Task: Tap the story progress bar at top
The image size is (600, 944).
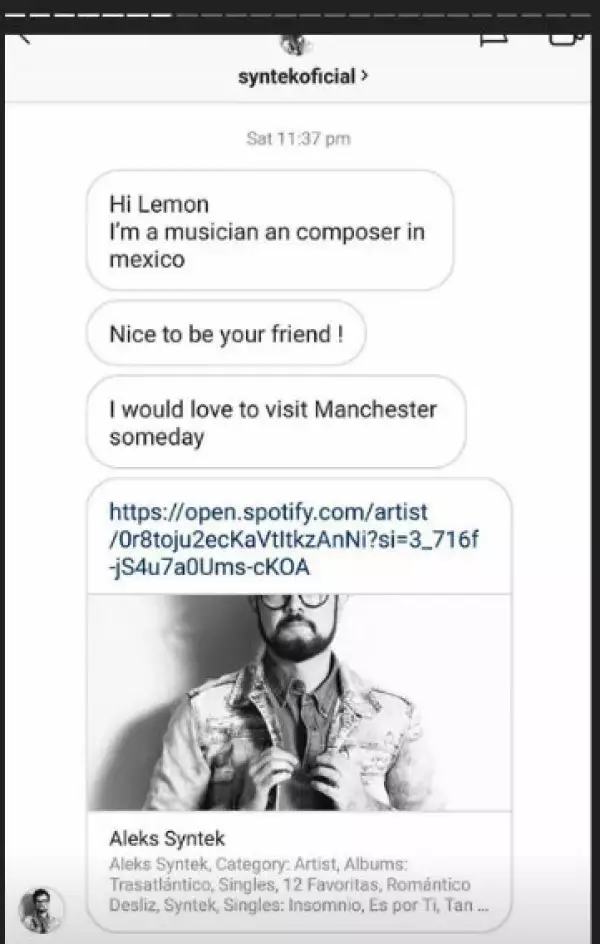Action: point(300,16)
